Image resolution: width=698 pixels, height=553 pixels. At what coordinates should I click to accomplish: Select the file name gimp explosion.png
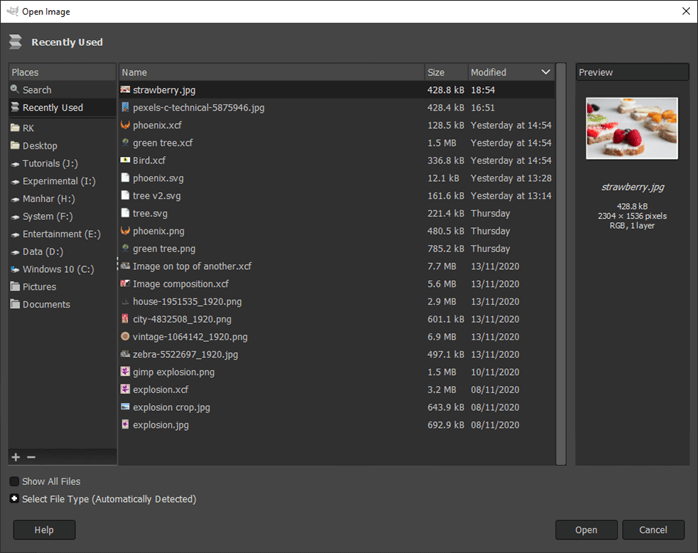pyautogui.click(x=174, y=372)
